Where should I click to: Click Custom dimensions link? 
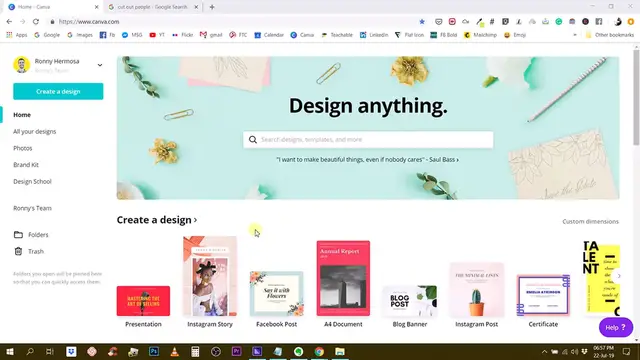(x=590, y=222)
